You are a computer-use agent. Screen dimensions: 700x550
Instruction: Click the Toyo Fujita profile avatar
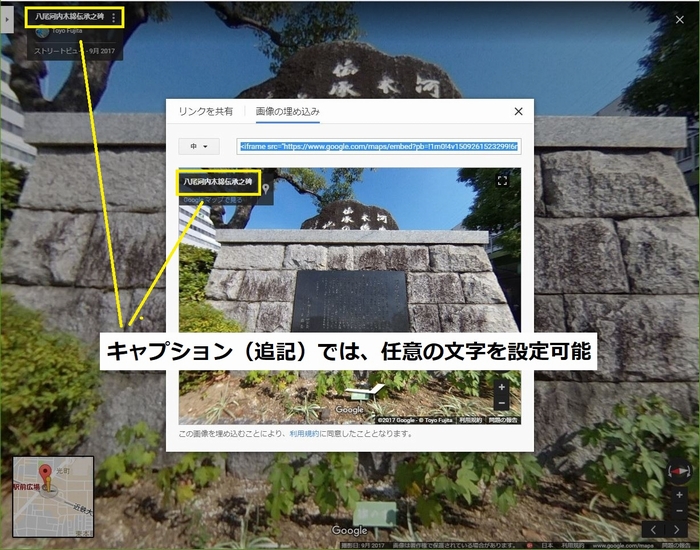(x=42, y=32)
